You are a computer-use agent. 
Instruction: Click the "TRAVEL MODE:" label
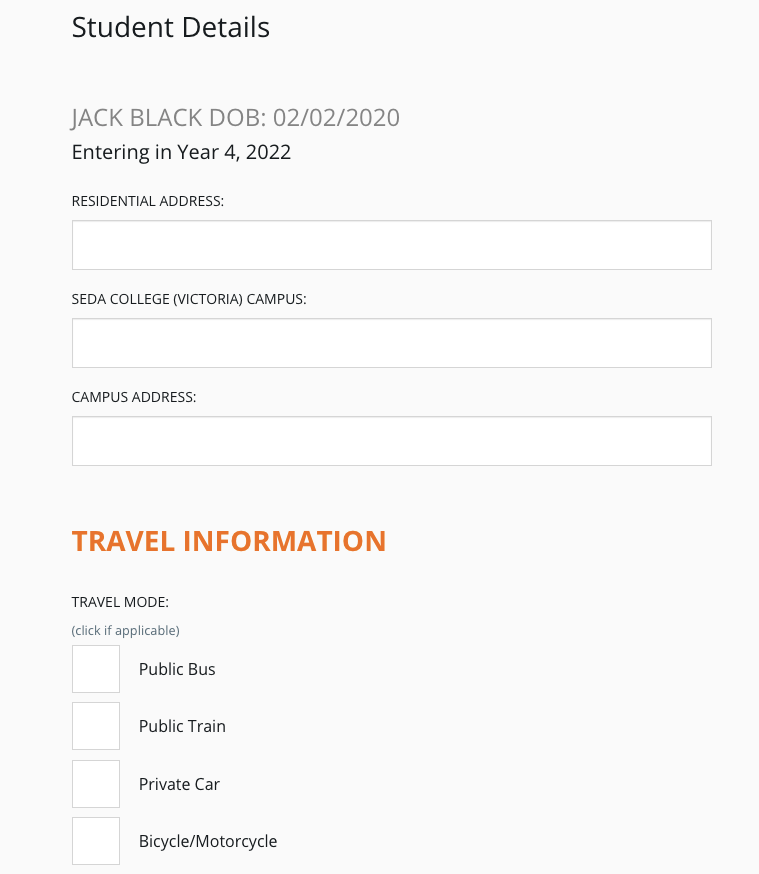[120, 602]
